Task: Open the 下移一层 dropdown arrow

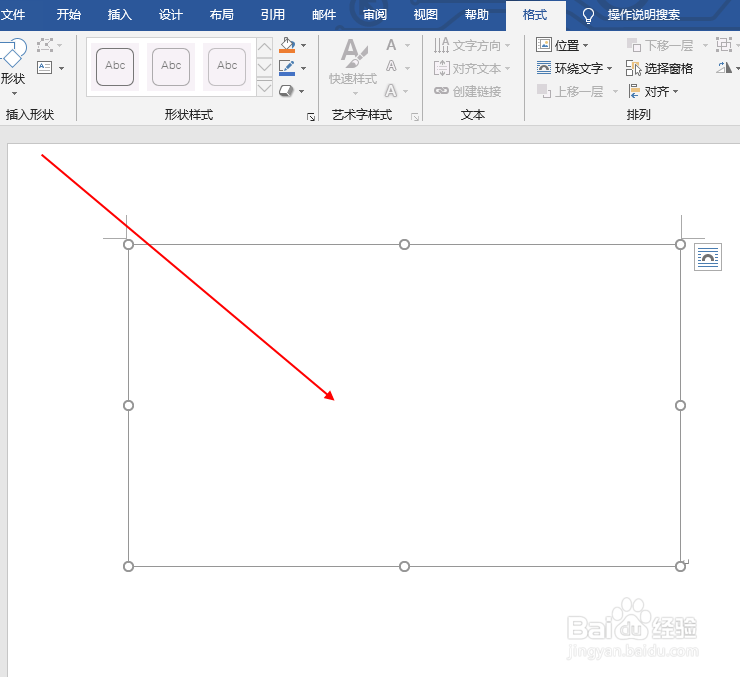Action: [x=705, y=46]
